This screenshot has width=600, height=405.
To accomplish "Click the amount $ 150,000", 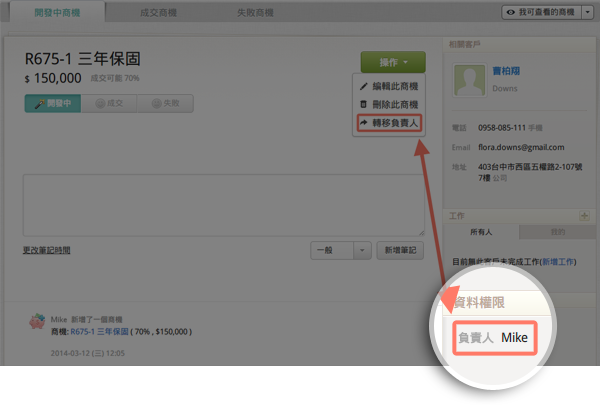I will pos(53,78).
